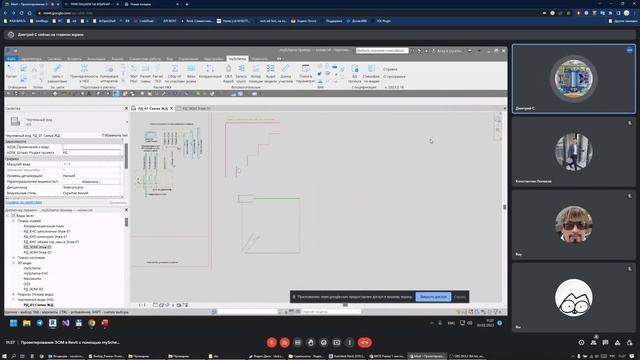Run the Сбор НГ по участкам tool

(x=174, y=73)
